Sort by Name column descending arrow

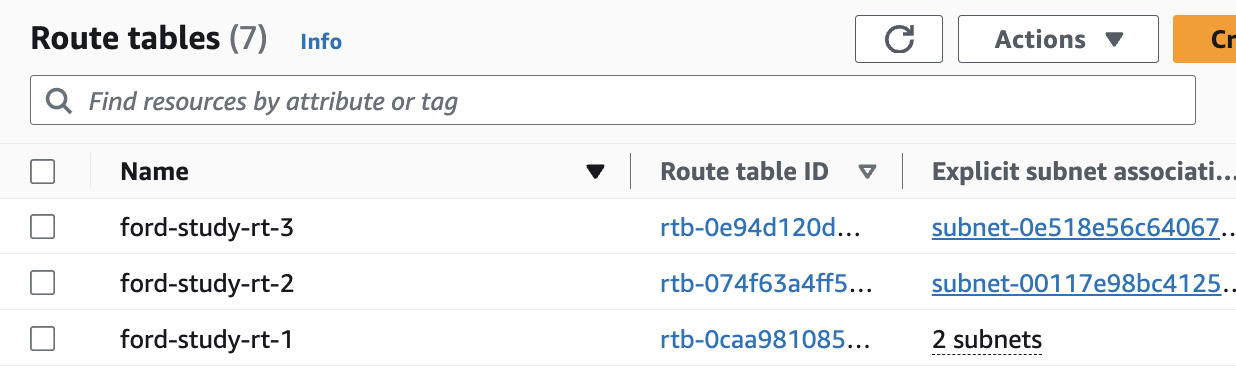(596, 172)
